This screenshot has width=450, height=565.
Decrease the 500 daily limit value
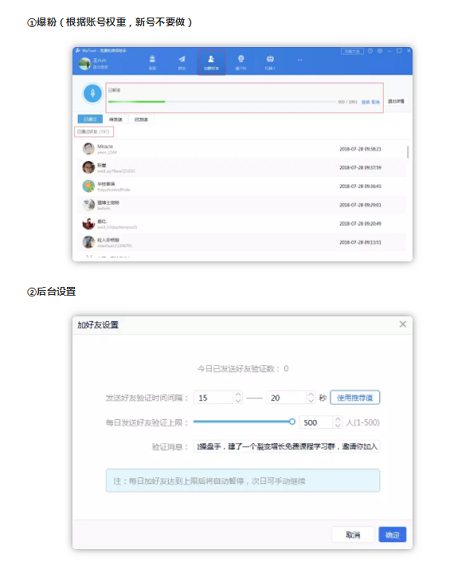click(x=338, y=426)
